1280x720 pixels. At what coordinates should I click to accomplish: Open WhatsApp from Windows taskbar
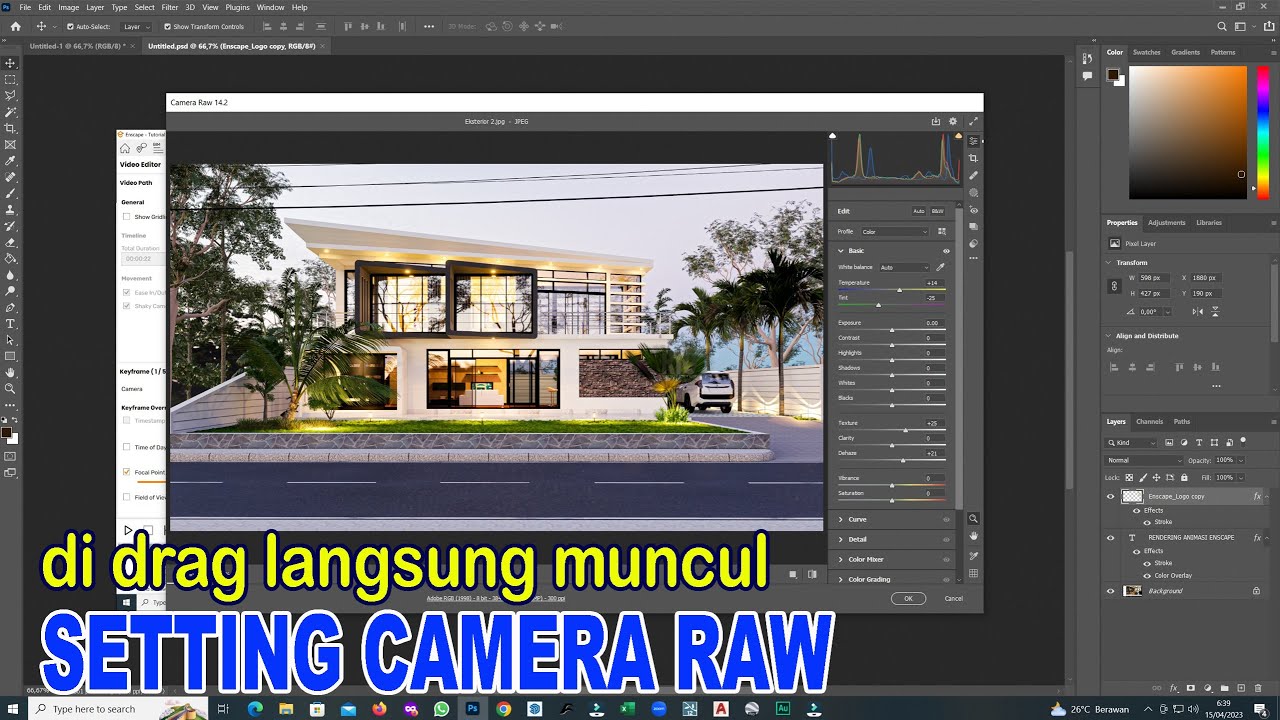tap(441, 709)
